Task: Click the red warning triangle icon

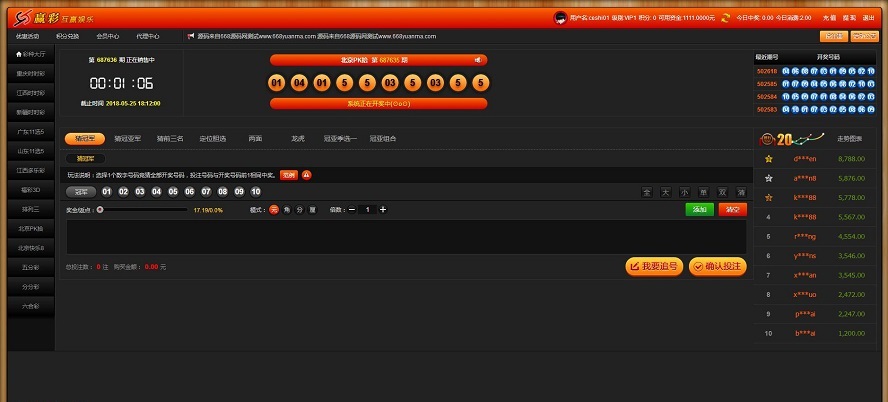Action: 307,174
